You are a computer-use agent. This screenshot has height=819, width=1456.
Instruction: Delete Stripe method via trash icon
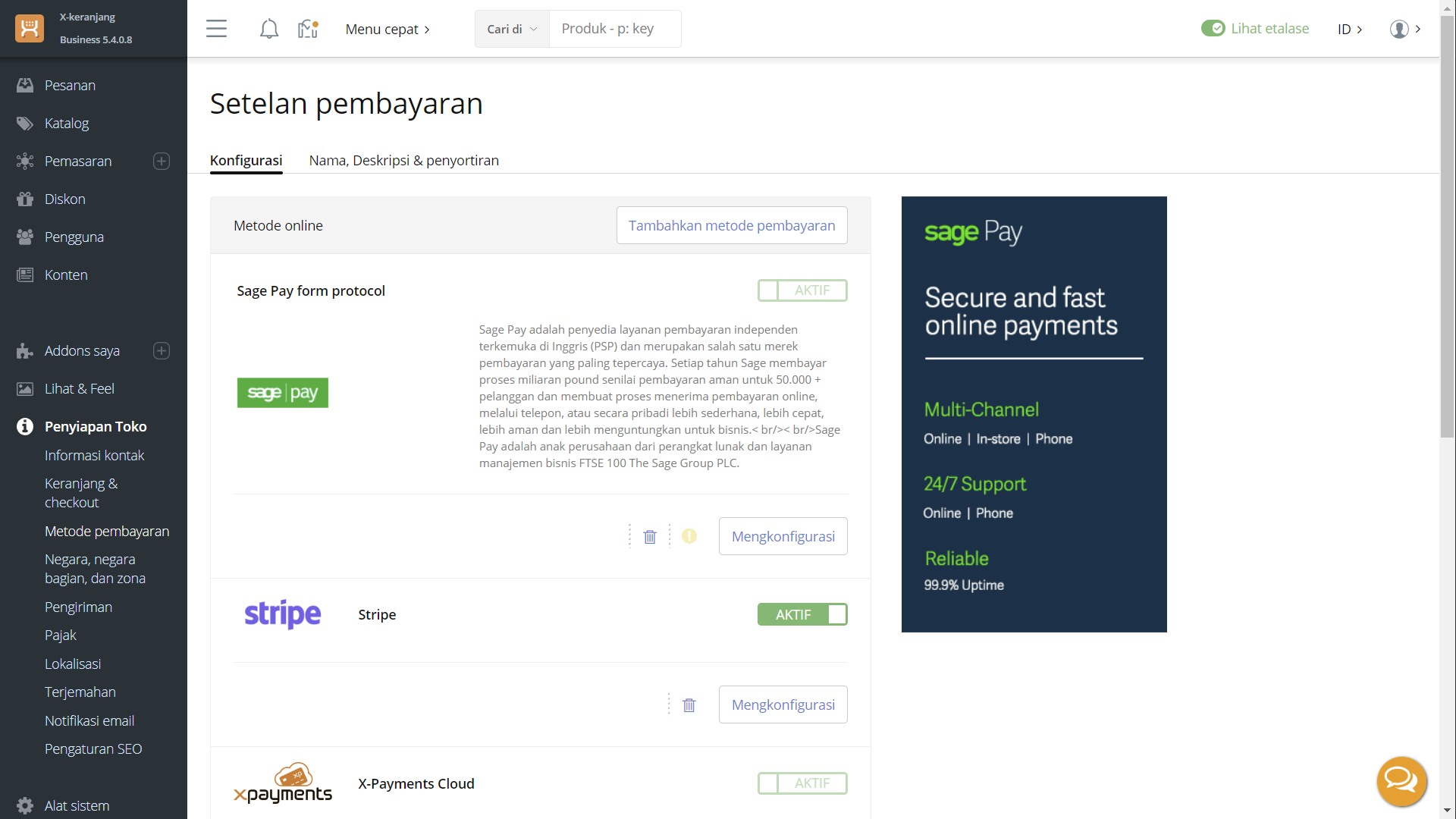(689, 705)
